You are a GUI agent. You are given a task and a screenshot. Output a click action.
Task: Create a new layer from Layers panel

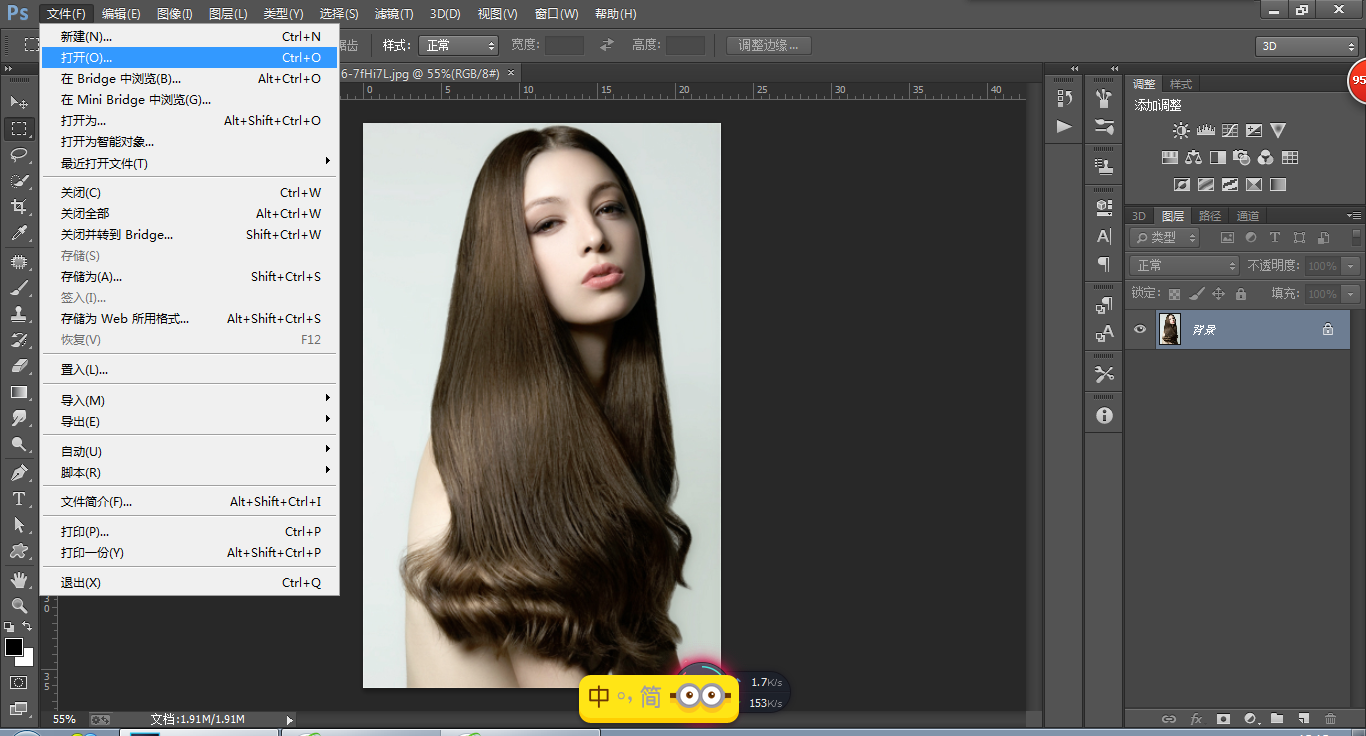(x=1303, y=718)
